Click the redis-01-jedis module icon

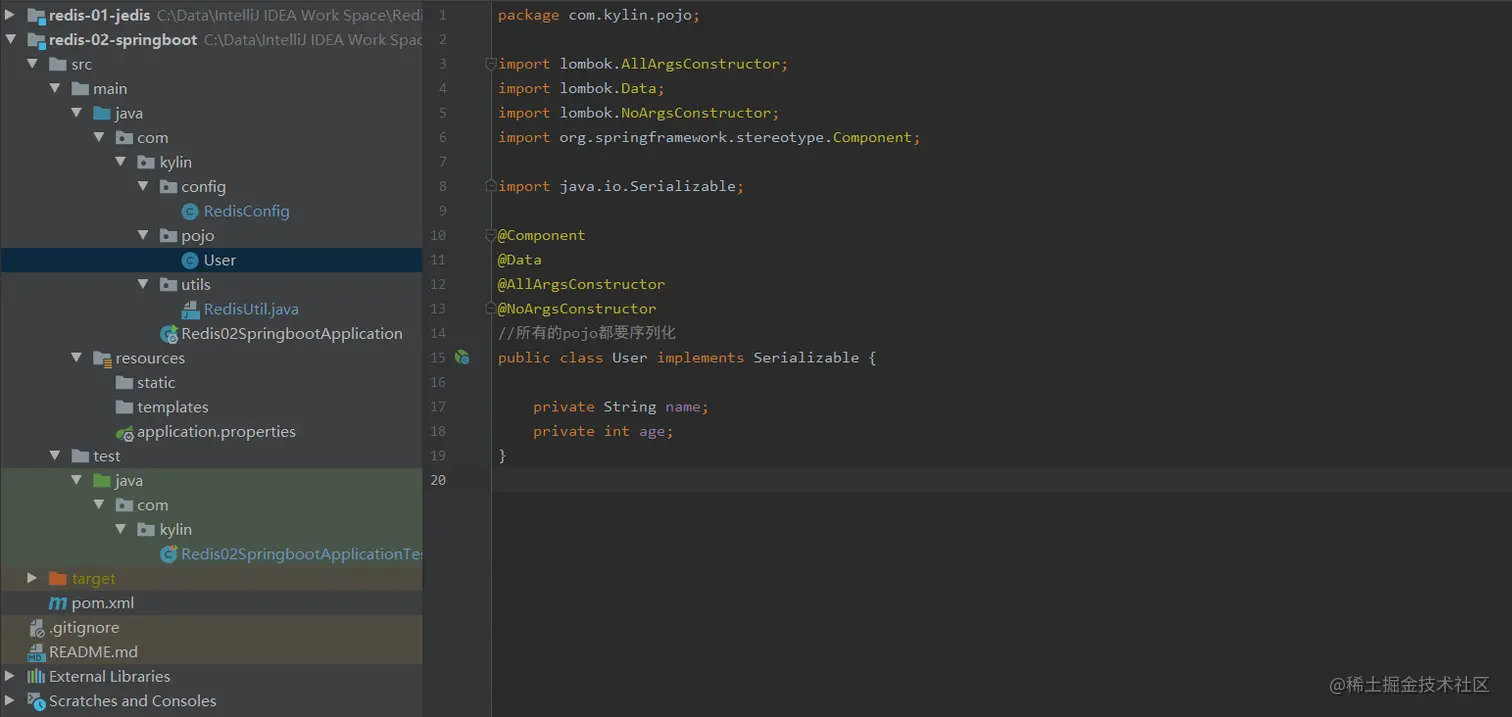(x=36, y=15)
